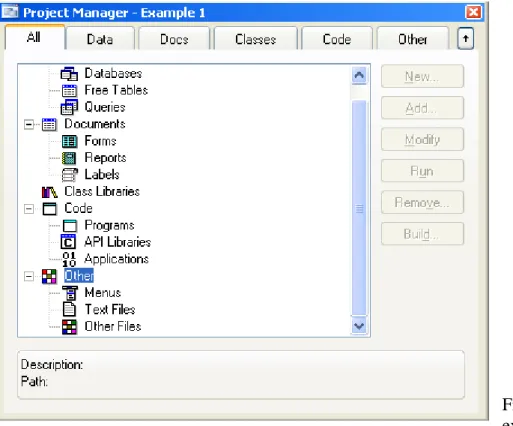Collapse the Documents node
Screen dimensions: 513x426
[x=29, y=124]
